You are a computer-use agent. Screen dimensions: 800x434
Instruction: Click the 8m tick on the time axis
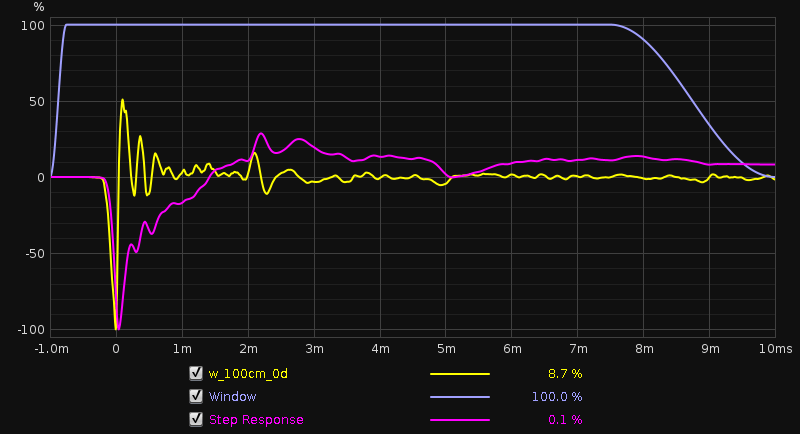(644, 349)
